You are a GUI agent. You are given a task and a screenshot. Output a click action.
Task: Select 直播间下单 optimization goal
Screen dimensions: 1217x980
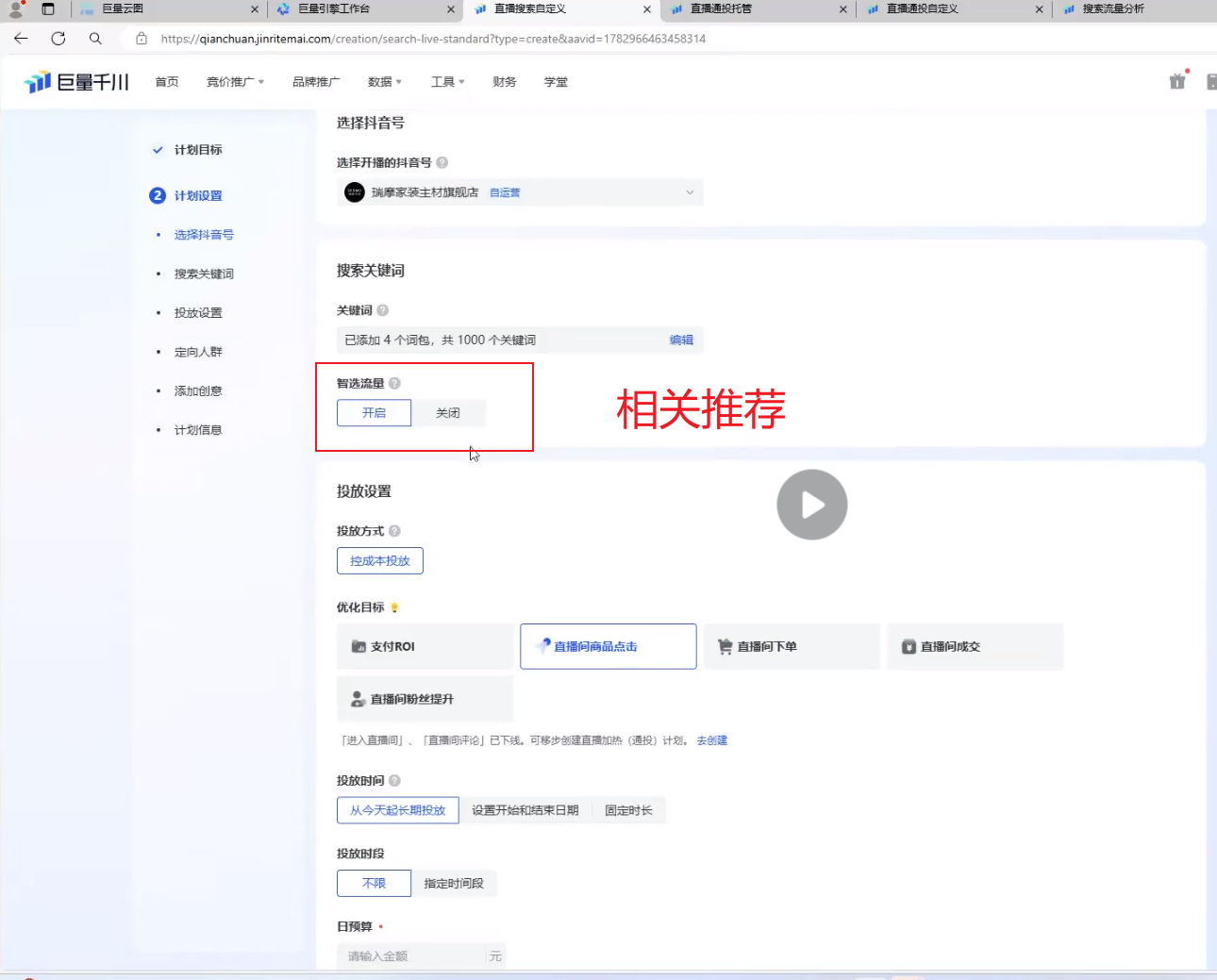coord(792,647)
